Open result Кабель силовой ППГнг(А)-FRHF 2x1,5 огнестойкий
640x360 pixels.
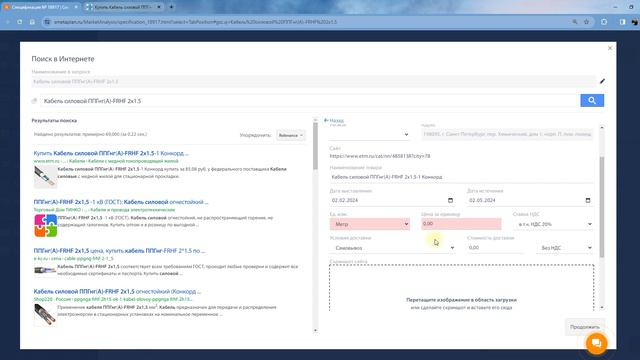coord(117,291)
